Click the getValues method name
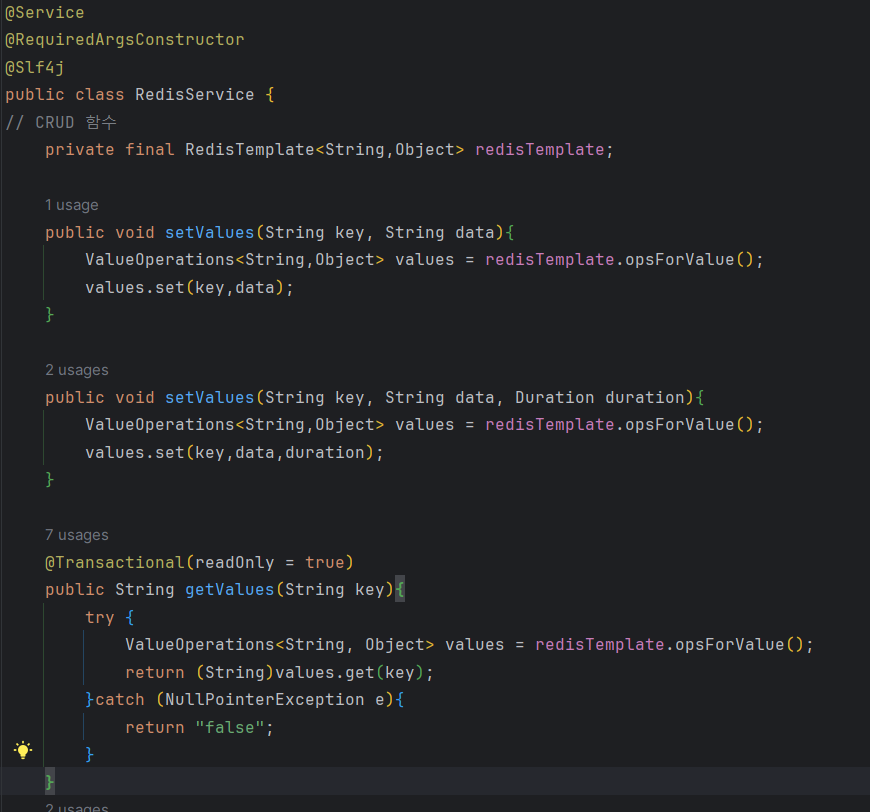Image resolution: width=870 pixels, height=812 pixels. [x=230, y=589]
